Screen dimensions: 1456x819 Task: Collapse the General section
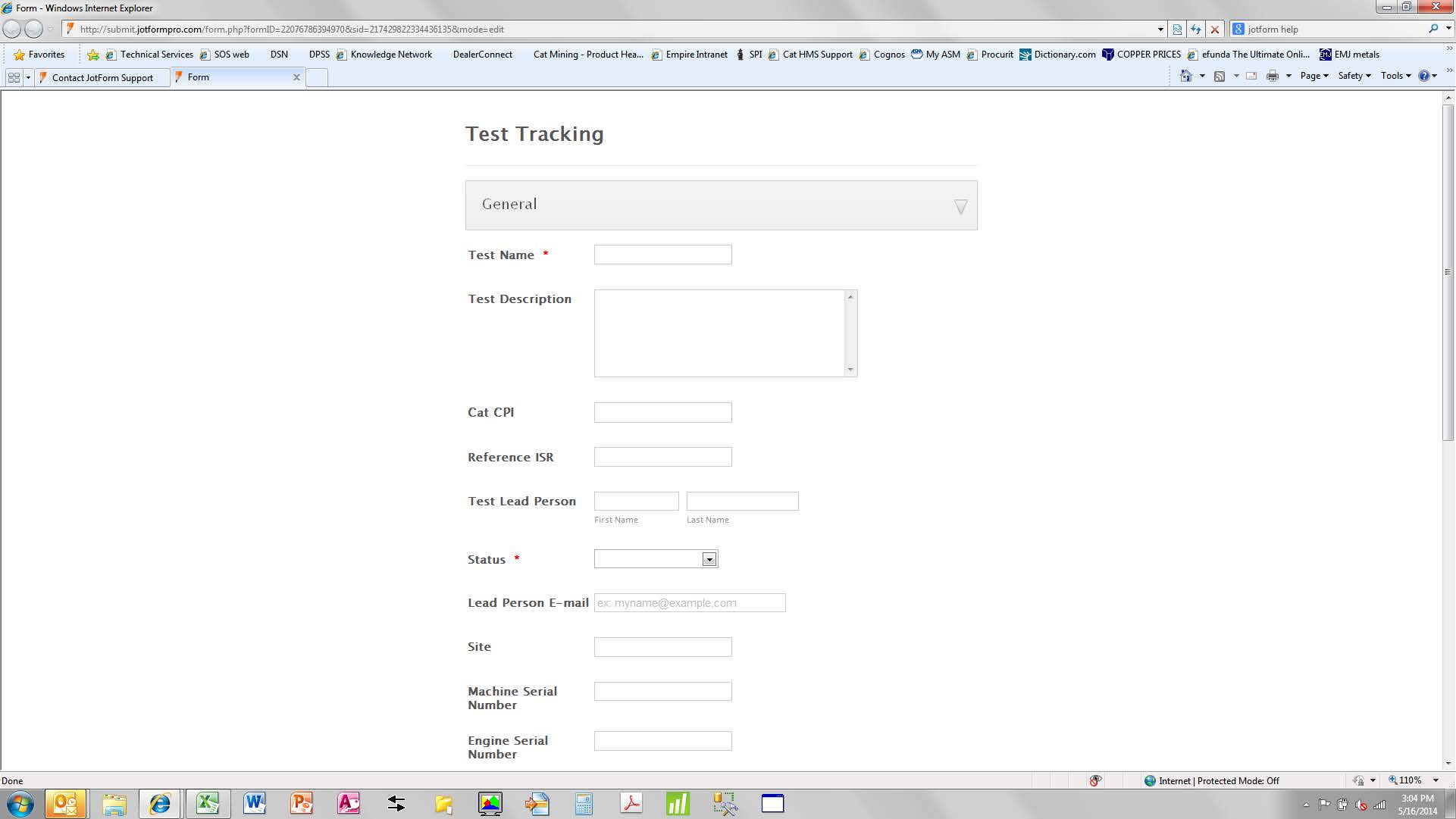click(x=960, y=206)
